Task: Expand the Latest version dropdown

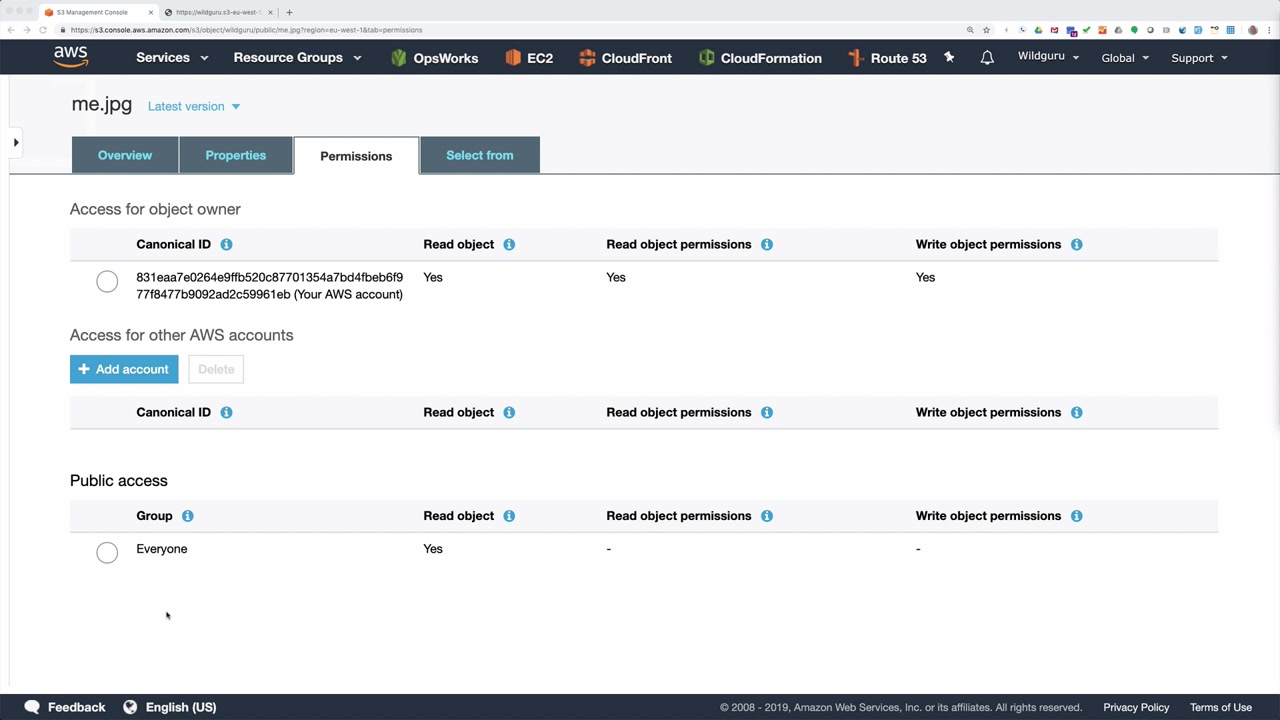Action: 194,106
